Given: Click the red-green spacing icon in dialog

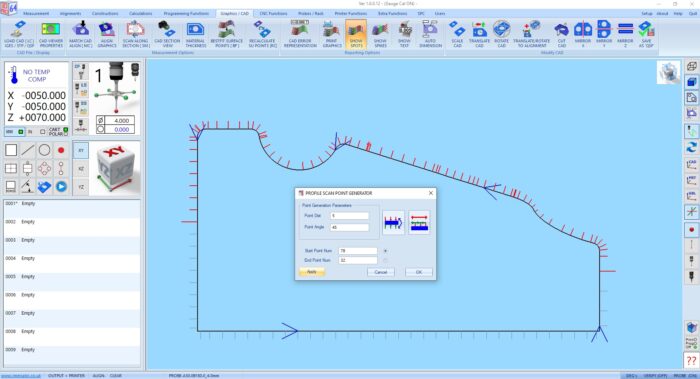Looking at the screenshot, I should [x=419, y=222].
